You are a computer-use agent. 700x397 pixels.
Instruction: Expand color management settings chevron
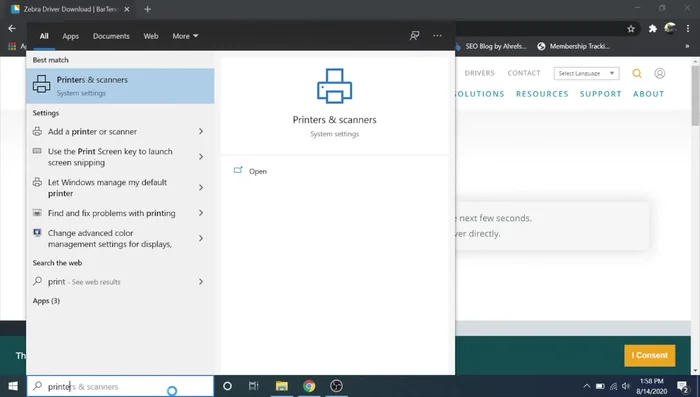click(201, 238)
